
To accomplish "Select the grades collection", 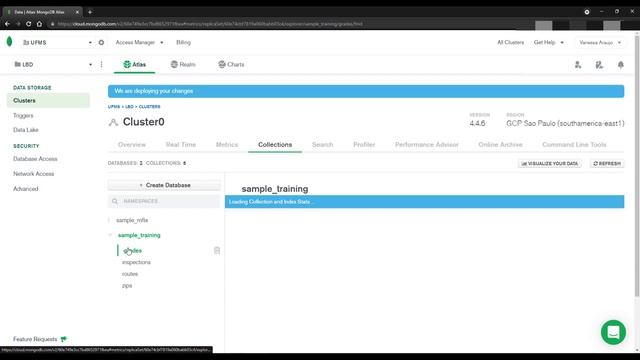I will 132,251.
